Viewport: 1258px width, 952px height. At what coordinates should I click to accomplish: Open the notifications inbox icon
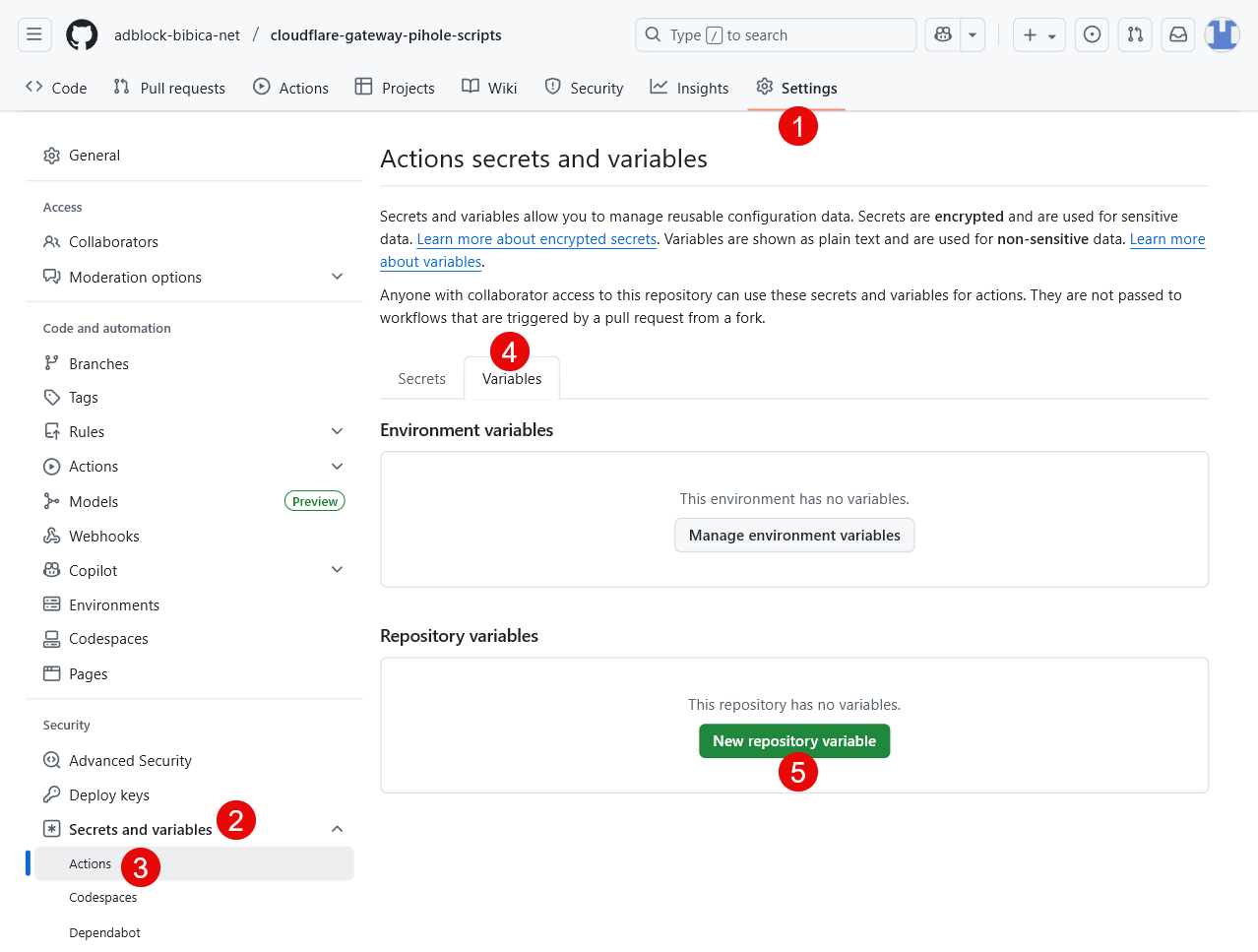click(x=1178, y=34)
